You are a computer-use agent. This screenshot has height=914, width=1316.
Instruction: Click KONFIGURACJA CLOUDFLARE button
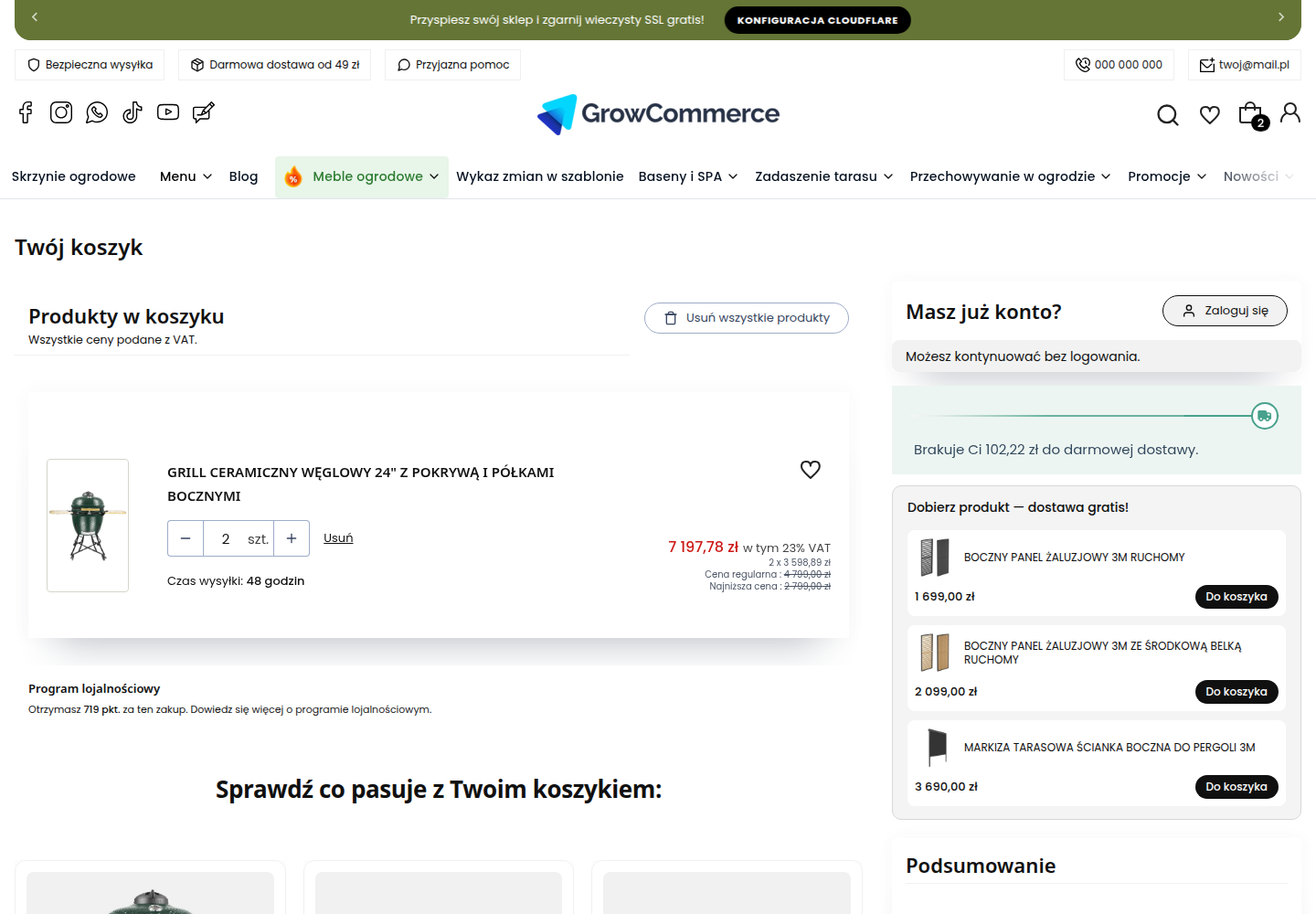818,20
